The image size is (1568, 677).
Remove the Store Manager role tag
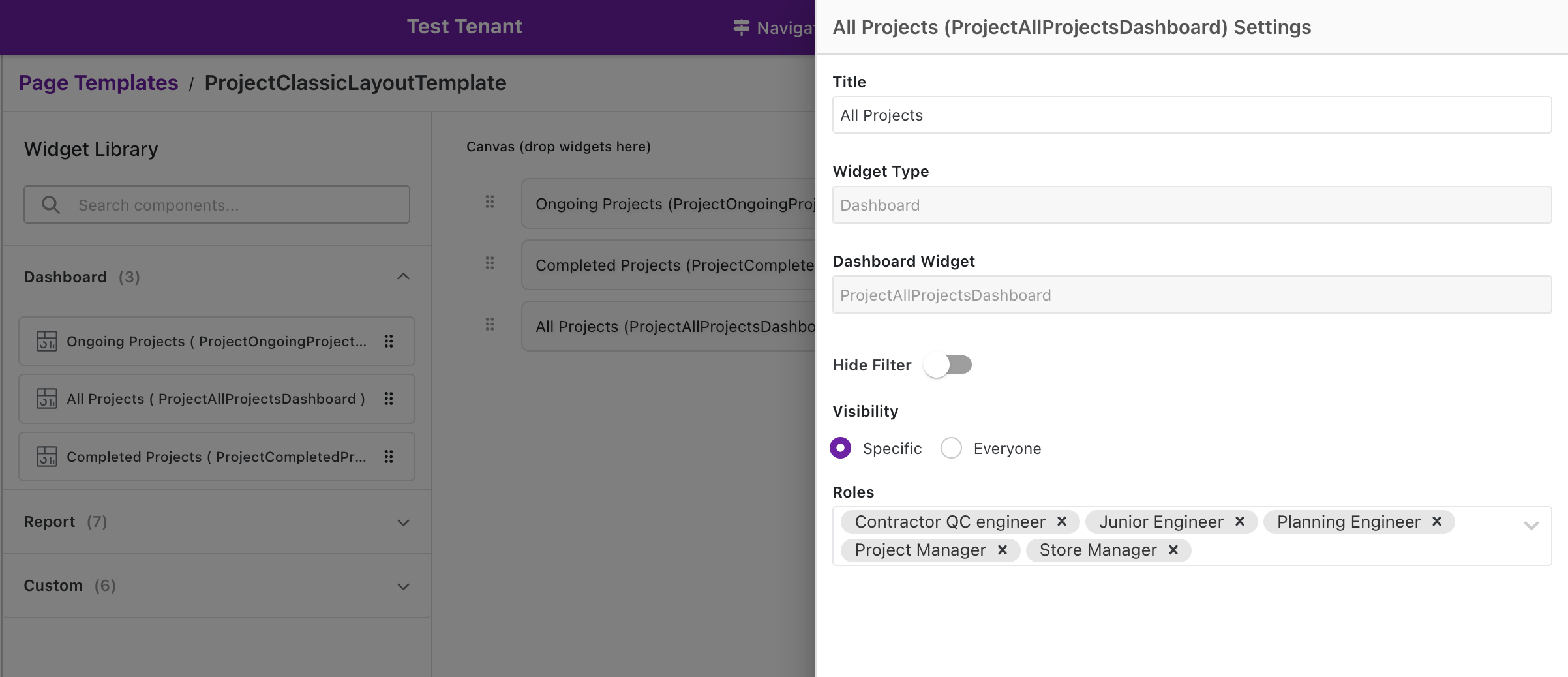[x=1173, y=550]
